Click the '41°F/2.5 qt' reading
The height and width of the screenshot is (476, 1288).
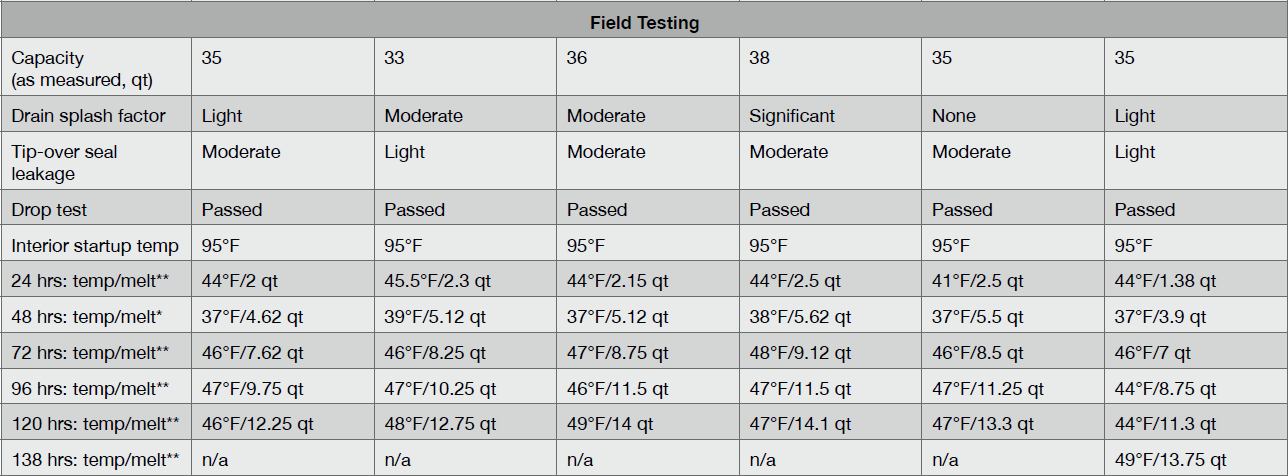coord(980,282)
